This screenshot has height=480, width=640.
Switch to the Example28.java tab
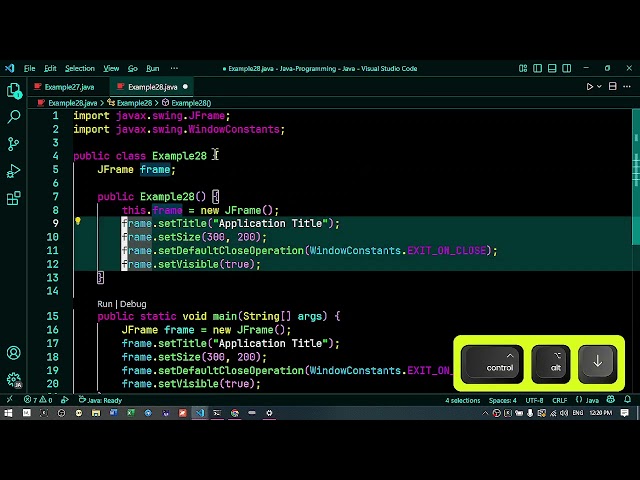[x=153, y=87]
